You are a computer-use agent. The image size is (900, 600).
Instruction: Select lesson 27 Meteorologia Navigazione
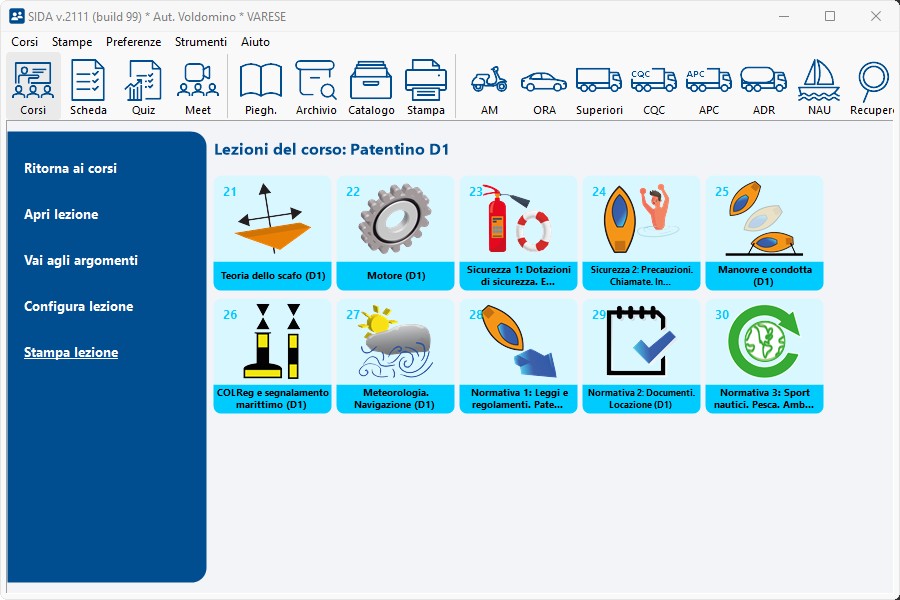coord(395,356)
